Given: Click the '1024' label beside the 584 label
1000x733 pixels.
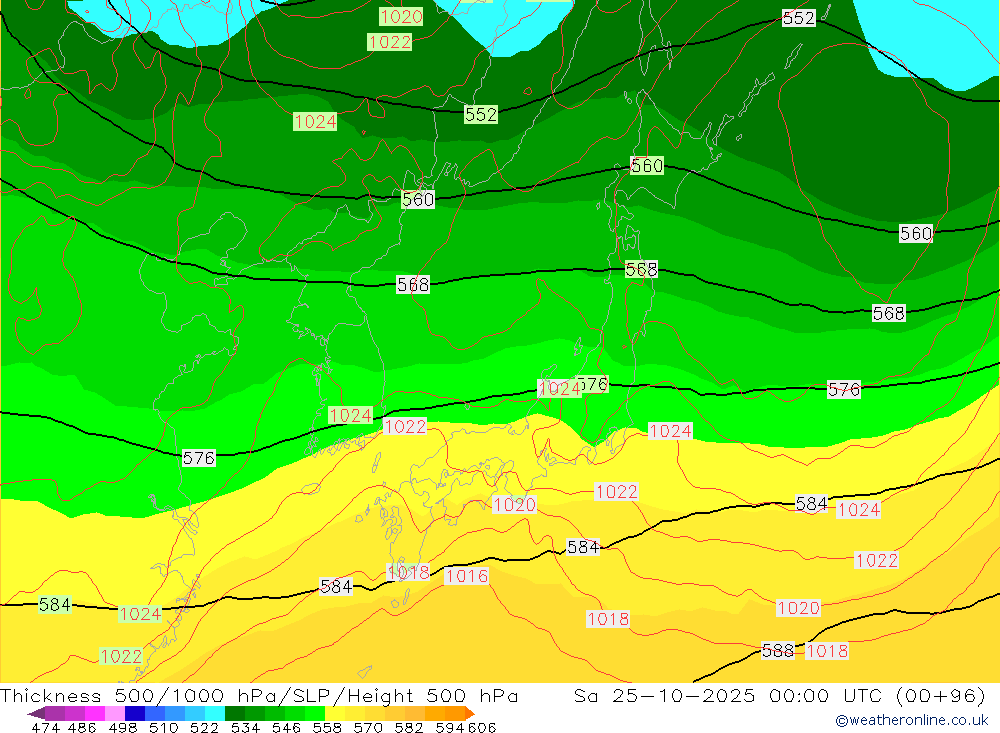Looking at the screenshot, I should (x=858, y=509).
